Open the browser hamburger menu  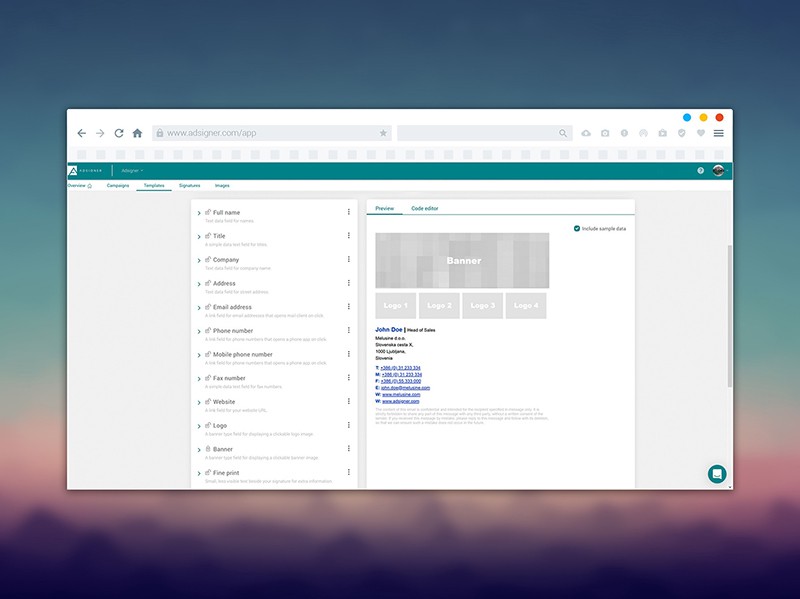pyautogui.click(x=718, y=133)
